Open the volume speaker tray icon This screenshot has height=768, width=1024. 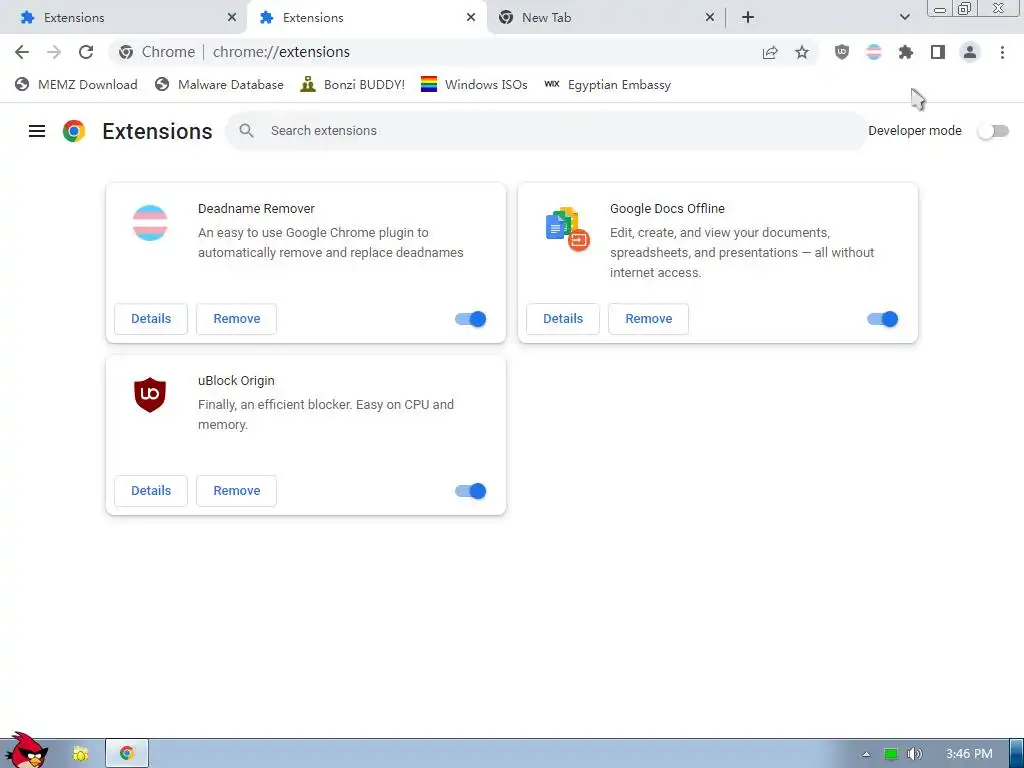coord(914,754)
